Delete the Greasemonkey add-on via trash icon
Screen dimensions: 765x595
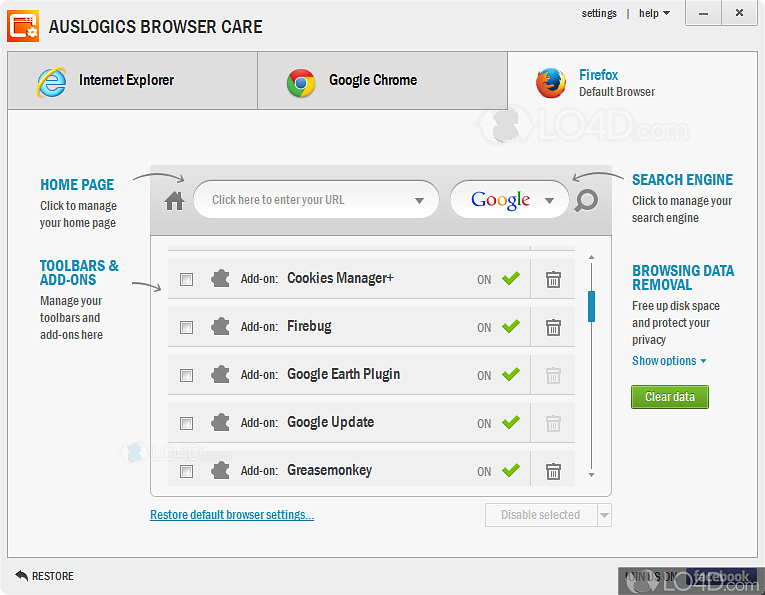553,471
